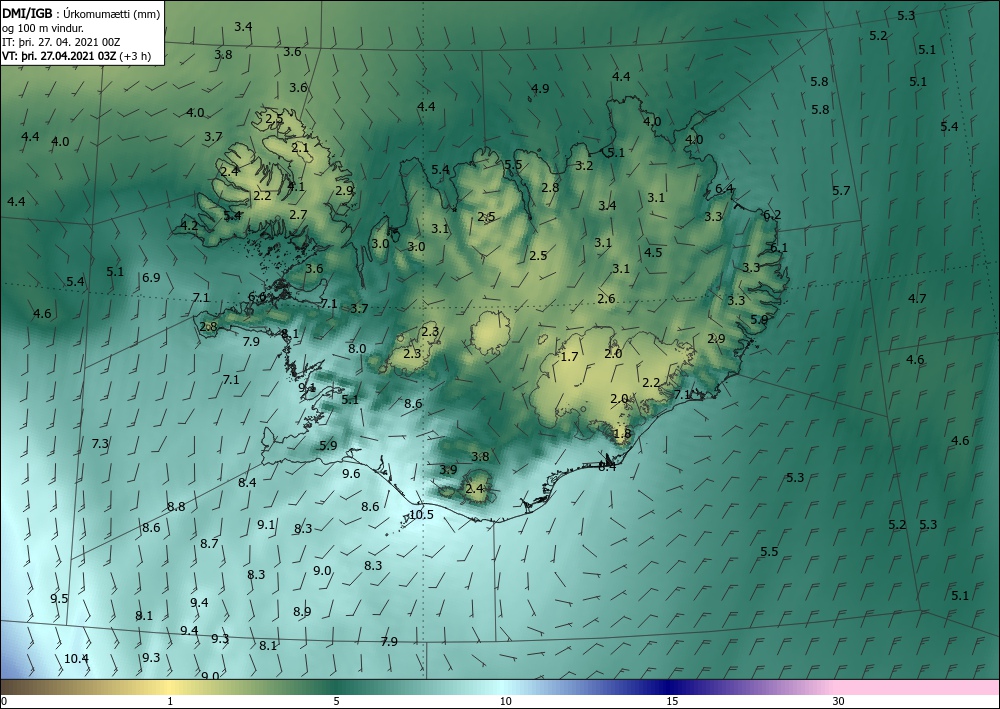Click the 8.8 value southwest of the peninsula

point(176,507)
